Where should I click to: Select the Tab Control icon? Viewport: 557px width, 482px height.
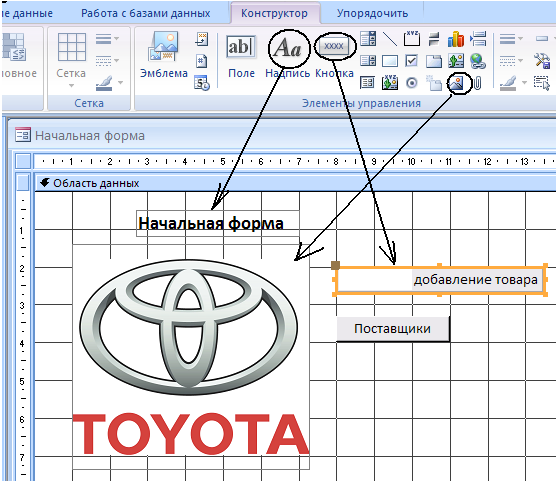click(x=434, y=61)
